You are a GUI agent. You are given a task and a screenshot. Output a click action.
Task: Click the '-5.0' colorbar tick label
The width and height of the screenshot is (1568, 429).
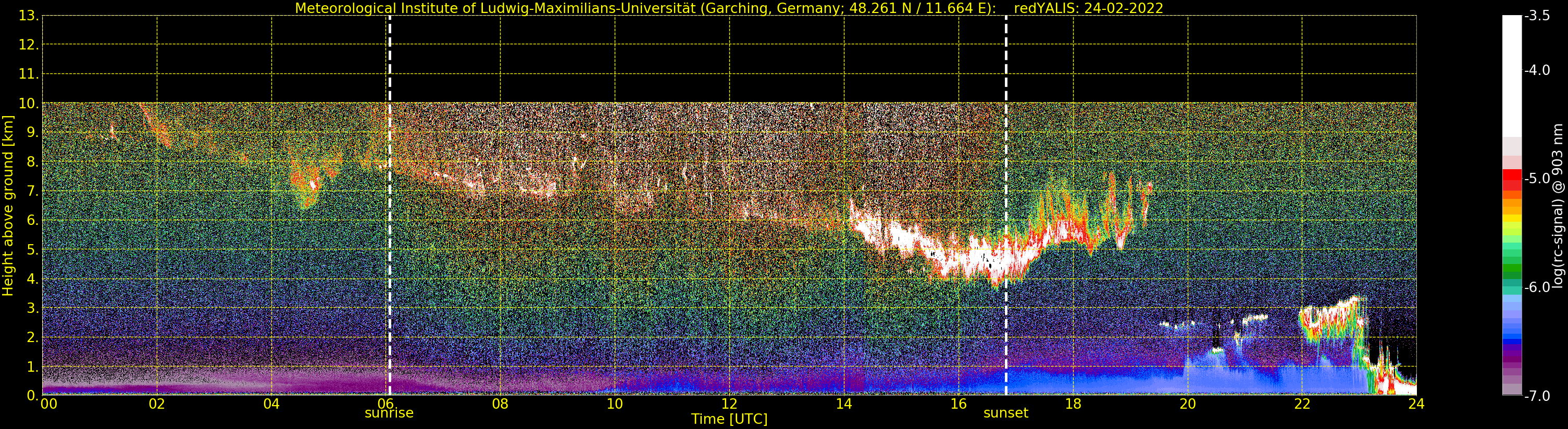coord(1537,178)
